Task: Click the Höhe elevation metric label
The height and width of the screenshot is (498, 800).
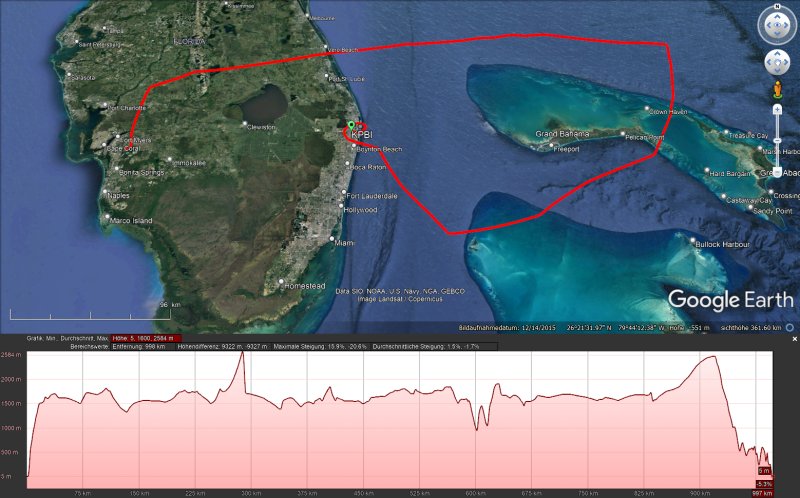Action: tap(142, 339)
